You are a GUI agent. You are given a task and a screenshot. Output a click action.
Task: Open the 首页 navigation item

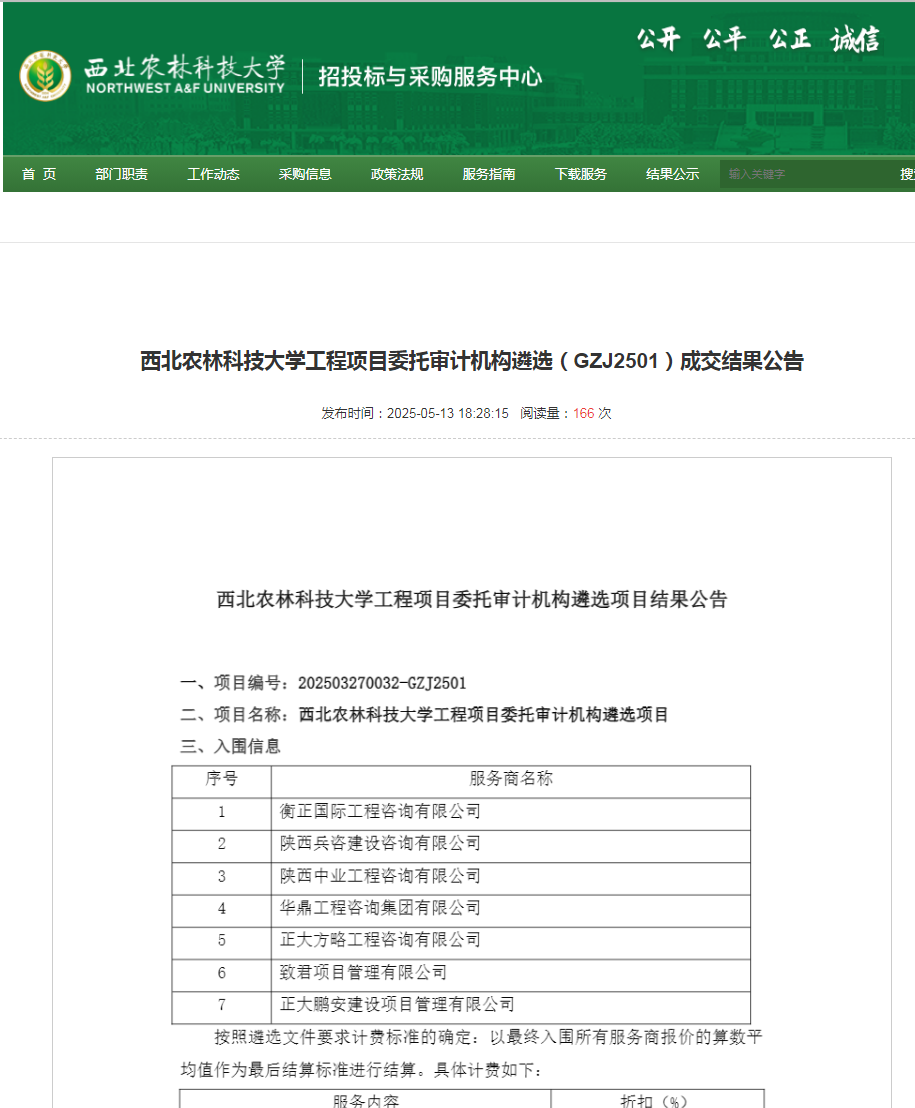tap(39, 174)
